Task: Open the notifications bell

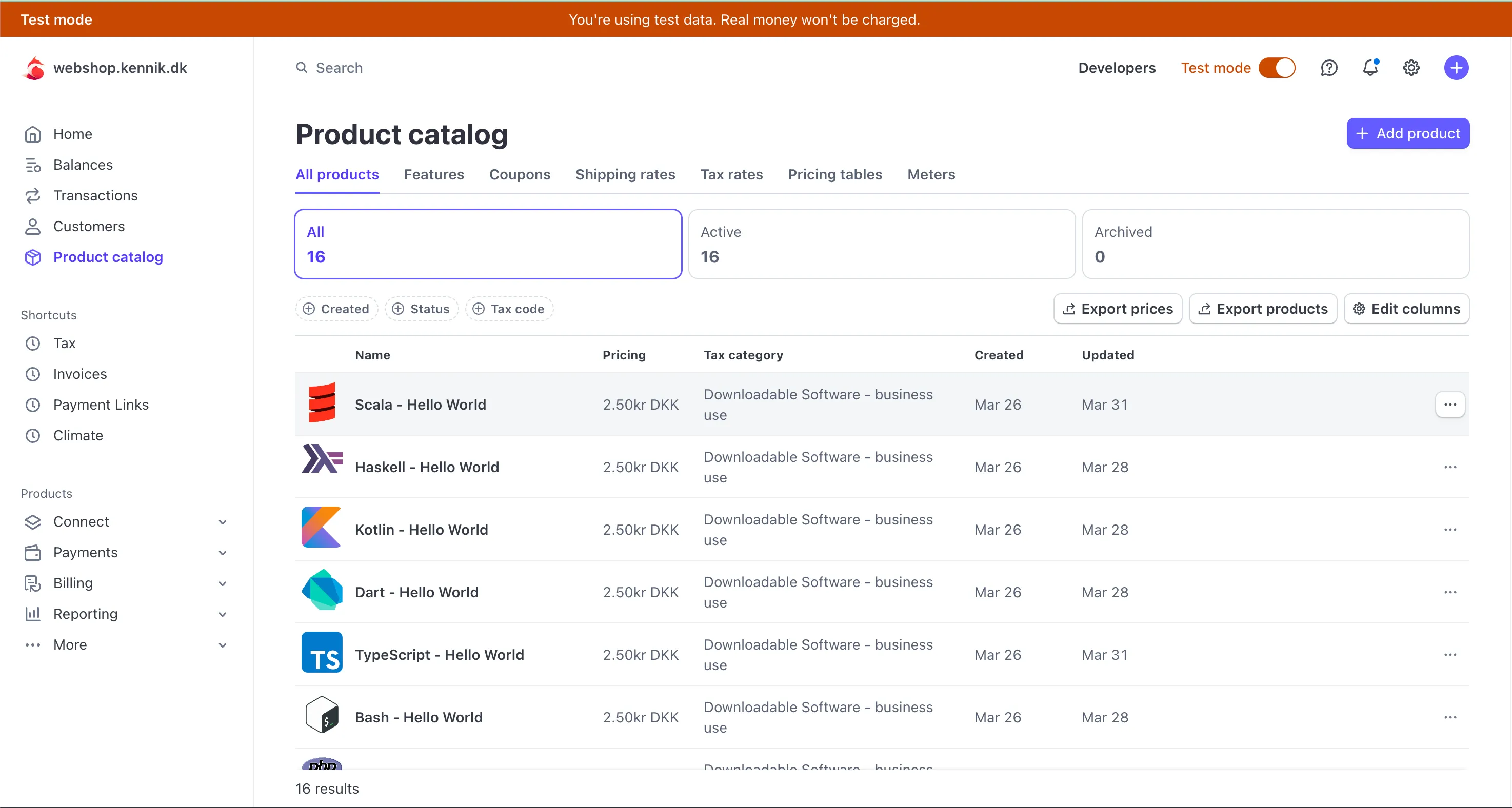Action: pyautogui.click(x=1370, y=68)
